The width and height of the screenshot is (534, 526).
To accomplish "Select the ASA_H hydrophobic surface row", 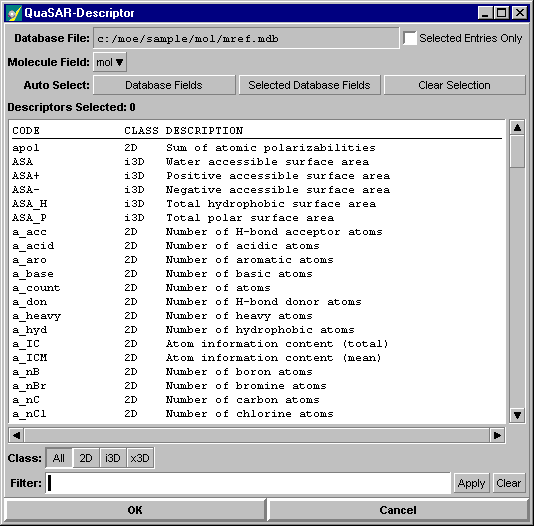I will (257, 204).
